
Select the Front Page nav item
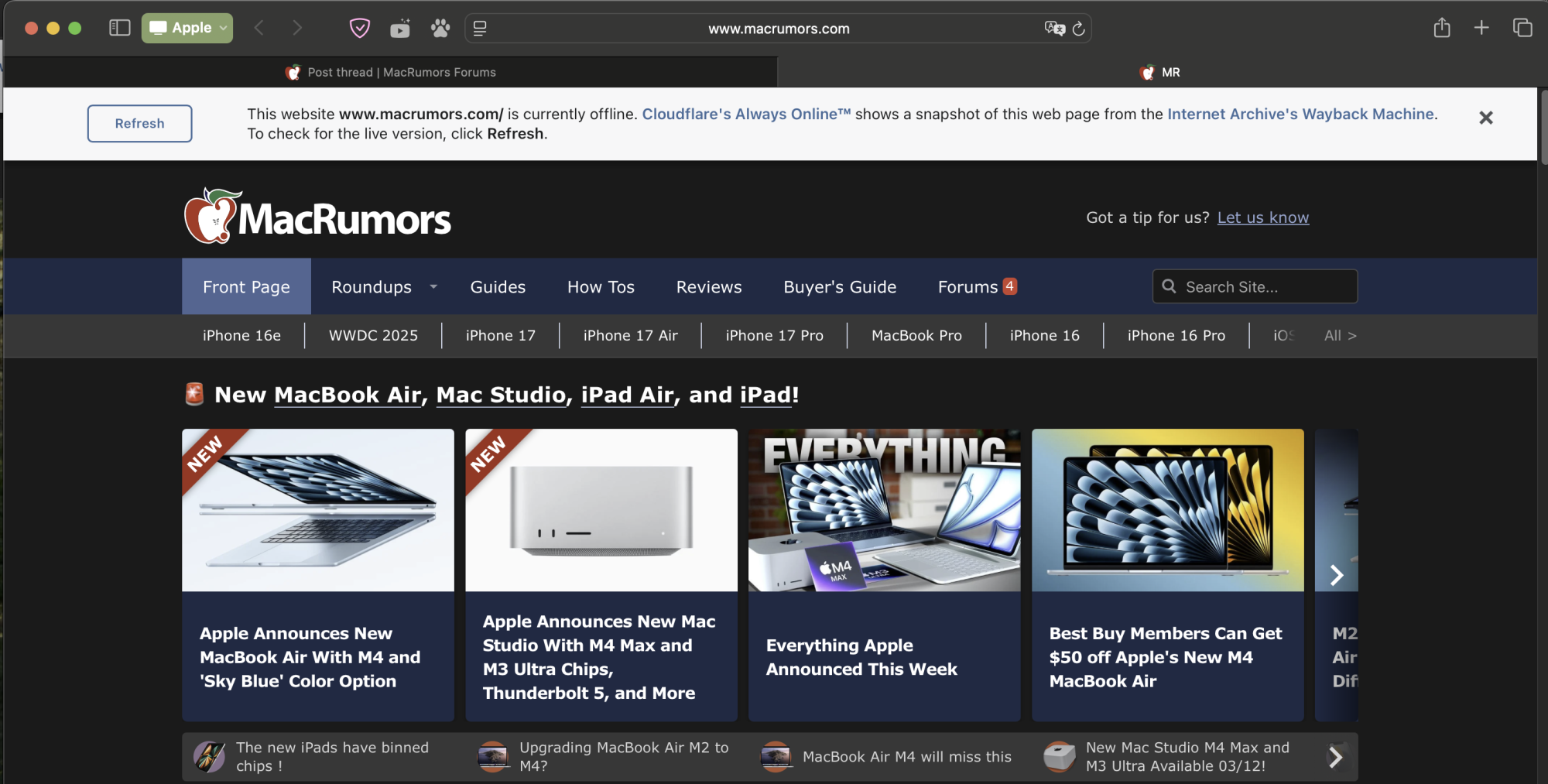(246, 286)
